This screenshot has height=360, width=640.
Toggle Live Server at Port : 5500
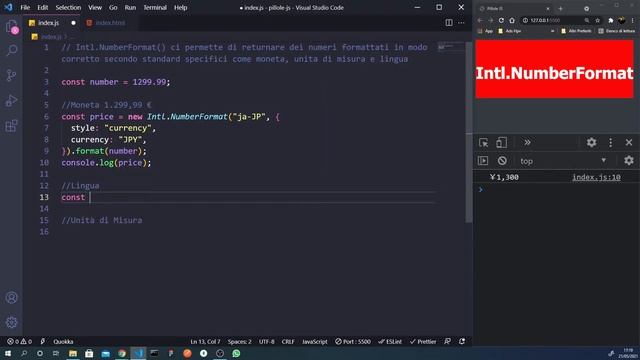[x=353, y=342]
